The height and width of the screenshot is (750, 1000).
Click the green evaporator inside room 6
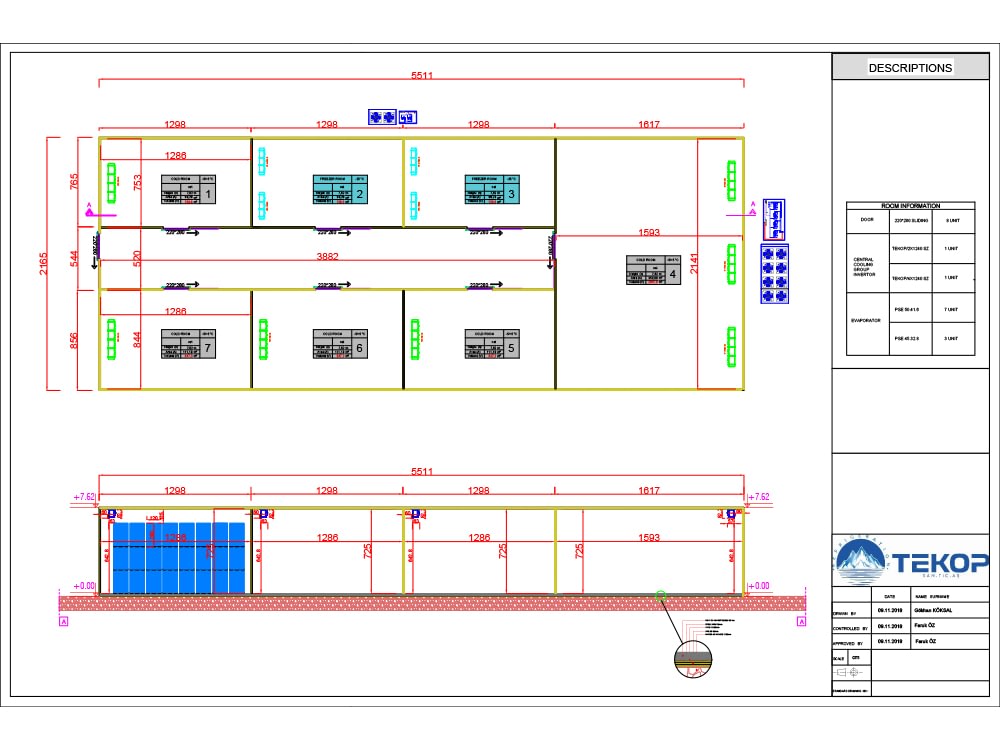point(263,338)
